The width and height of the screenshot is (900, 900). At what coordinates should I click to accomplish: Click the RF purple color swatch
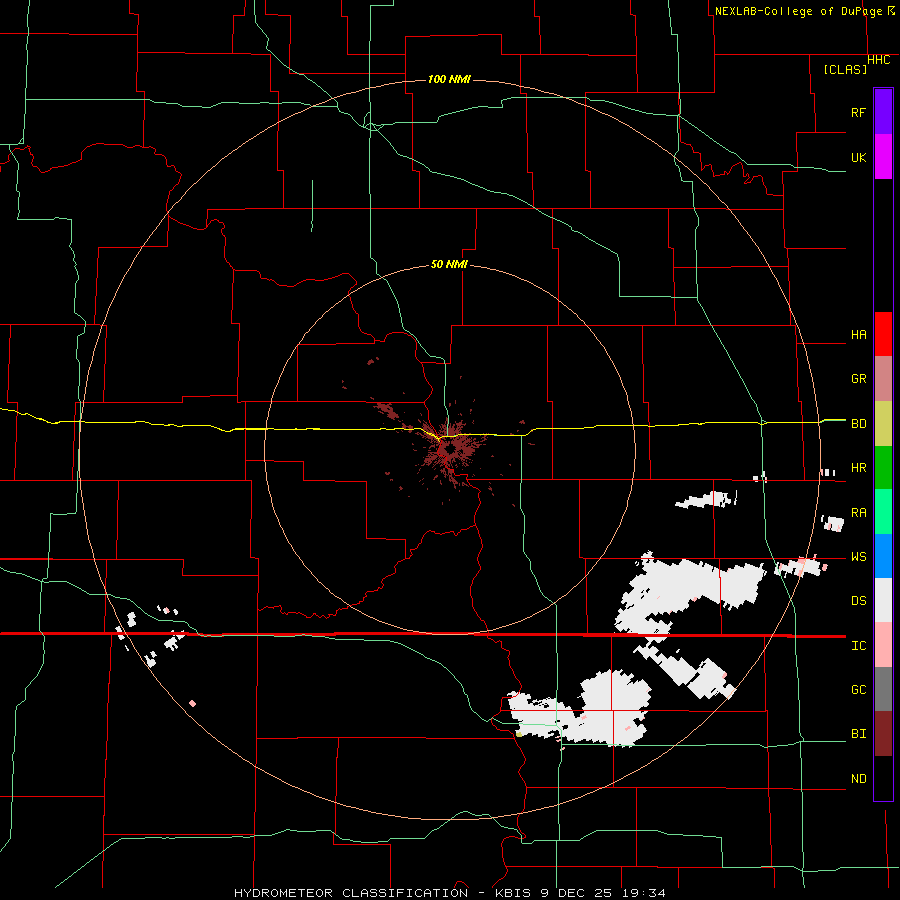(x=883, y=112)
